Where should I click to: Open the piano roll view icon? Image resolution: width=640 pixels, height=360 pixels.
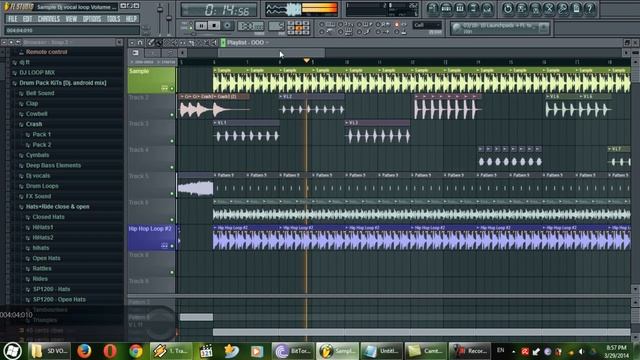click(x=460, y=8)
